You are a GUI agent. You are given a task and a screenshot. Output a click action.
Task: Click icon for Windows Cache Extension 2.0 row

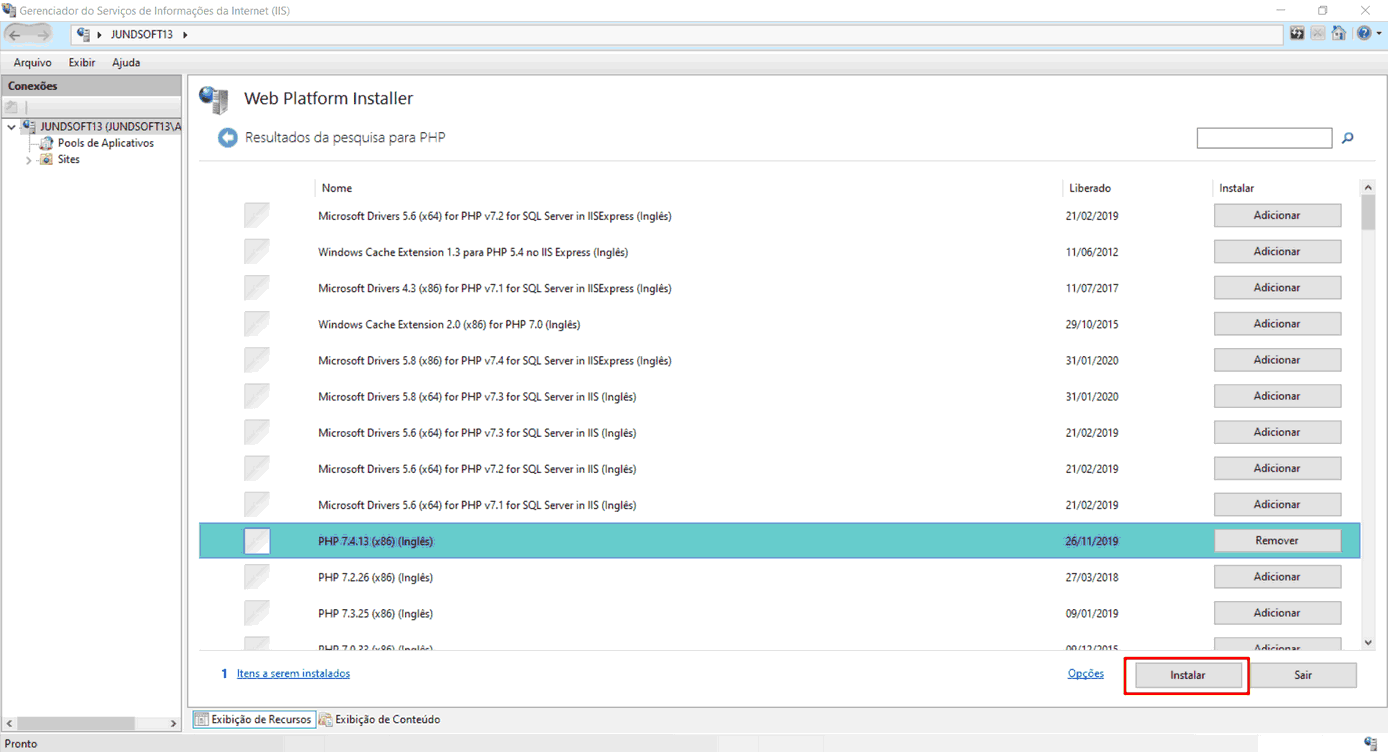(x=257, y=324)
